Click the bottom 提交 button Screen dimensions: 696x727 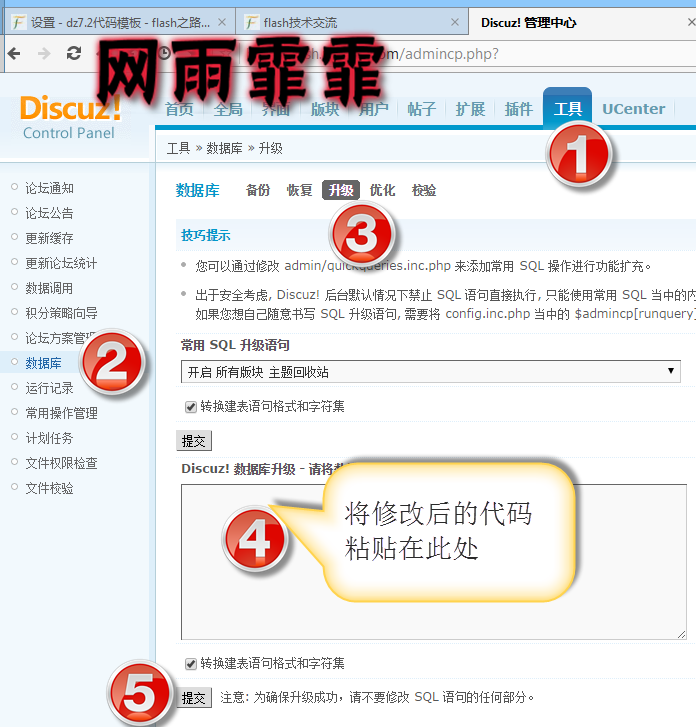pyautogui.click(x=194, y=697)
